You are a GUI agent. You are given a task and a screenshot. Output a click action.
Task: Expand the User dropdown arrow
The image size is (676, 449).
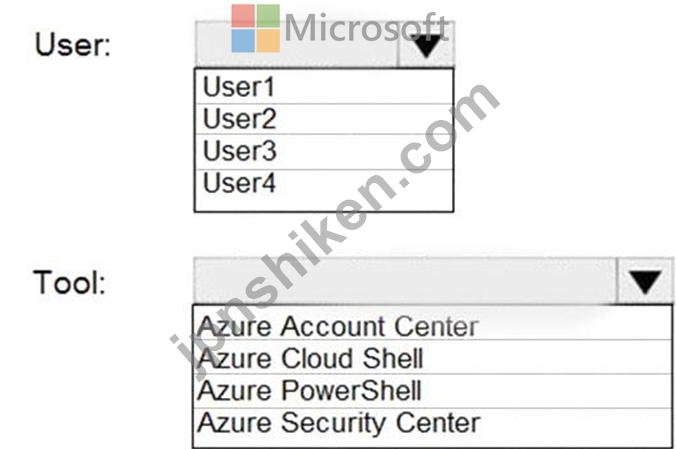(427, 45)
